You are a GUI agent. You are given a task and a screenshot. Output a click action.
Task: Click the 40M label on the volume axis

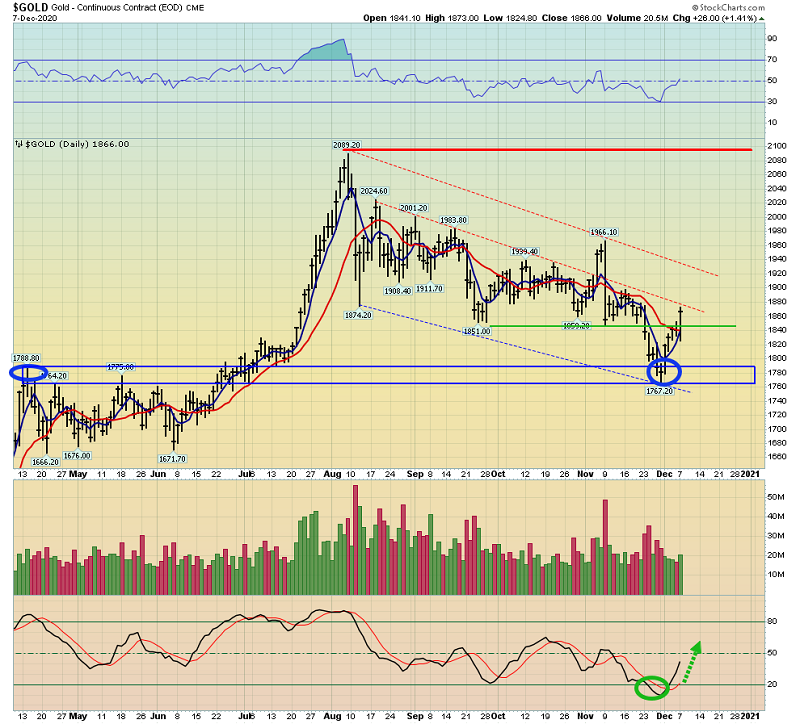click(x=776, y=516)
